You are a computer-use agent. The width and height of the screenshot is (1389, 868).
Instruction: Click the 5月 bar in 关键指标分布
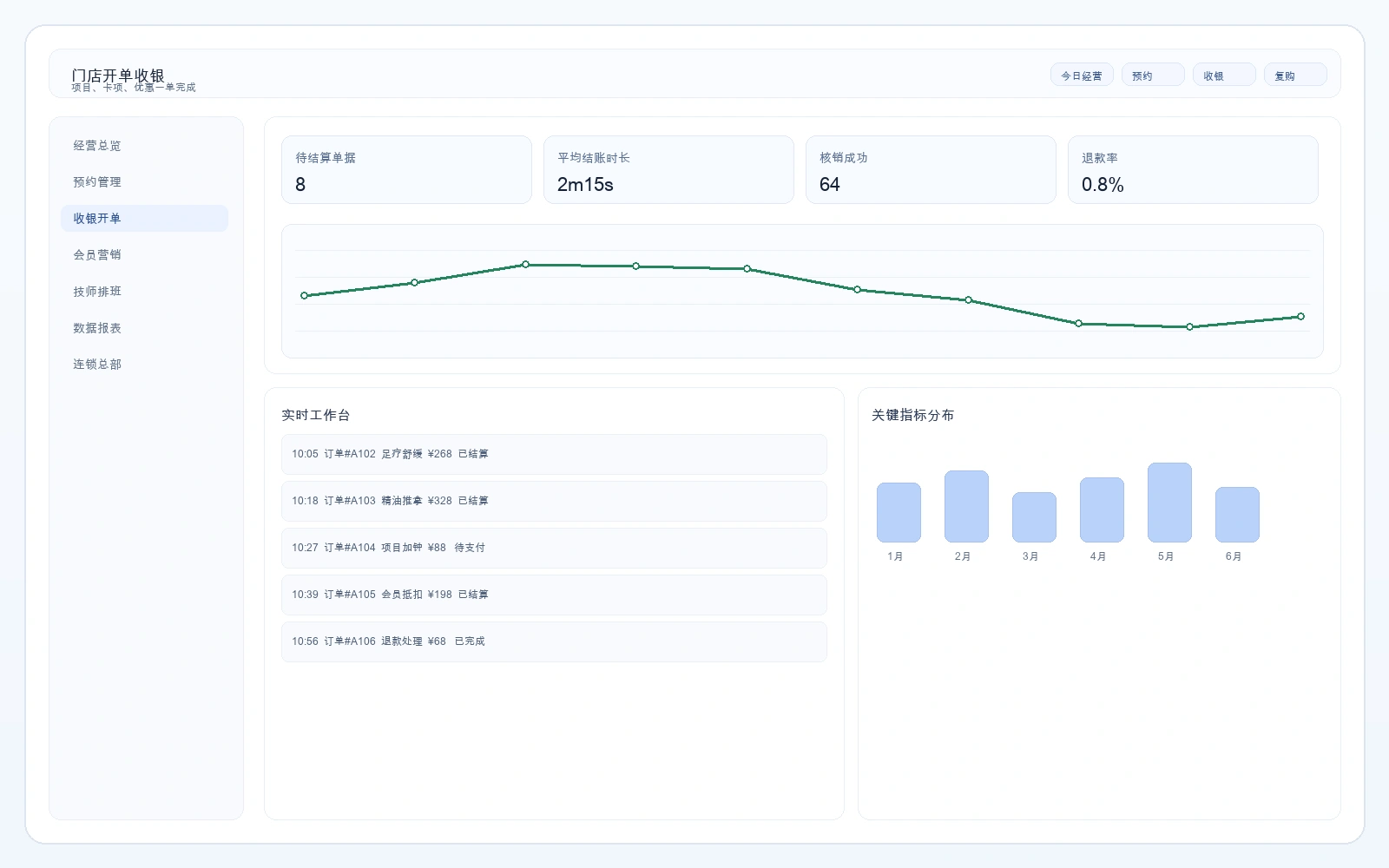tap(1169, 503)
